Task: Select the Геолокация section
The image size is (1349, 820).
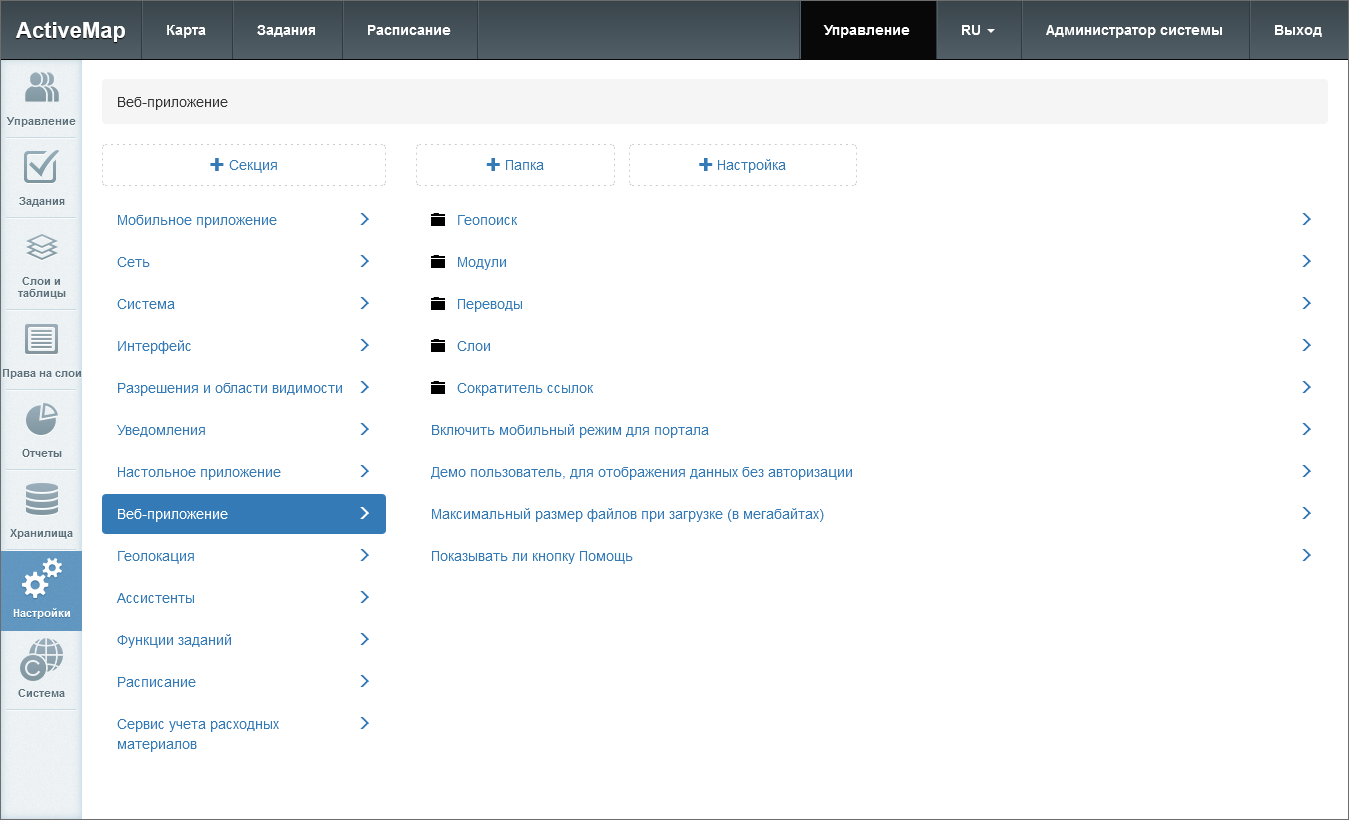Action: [x=156, y=556]
